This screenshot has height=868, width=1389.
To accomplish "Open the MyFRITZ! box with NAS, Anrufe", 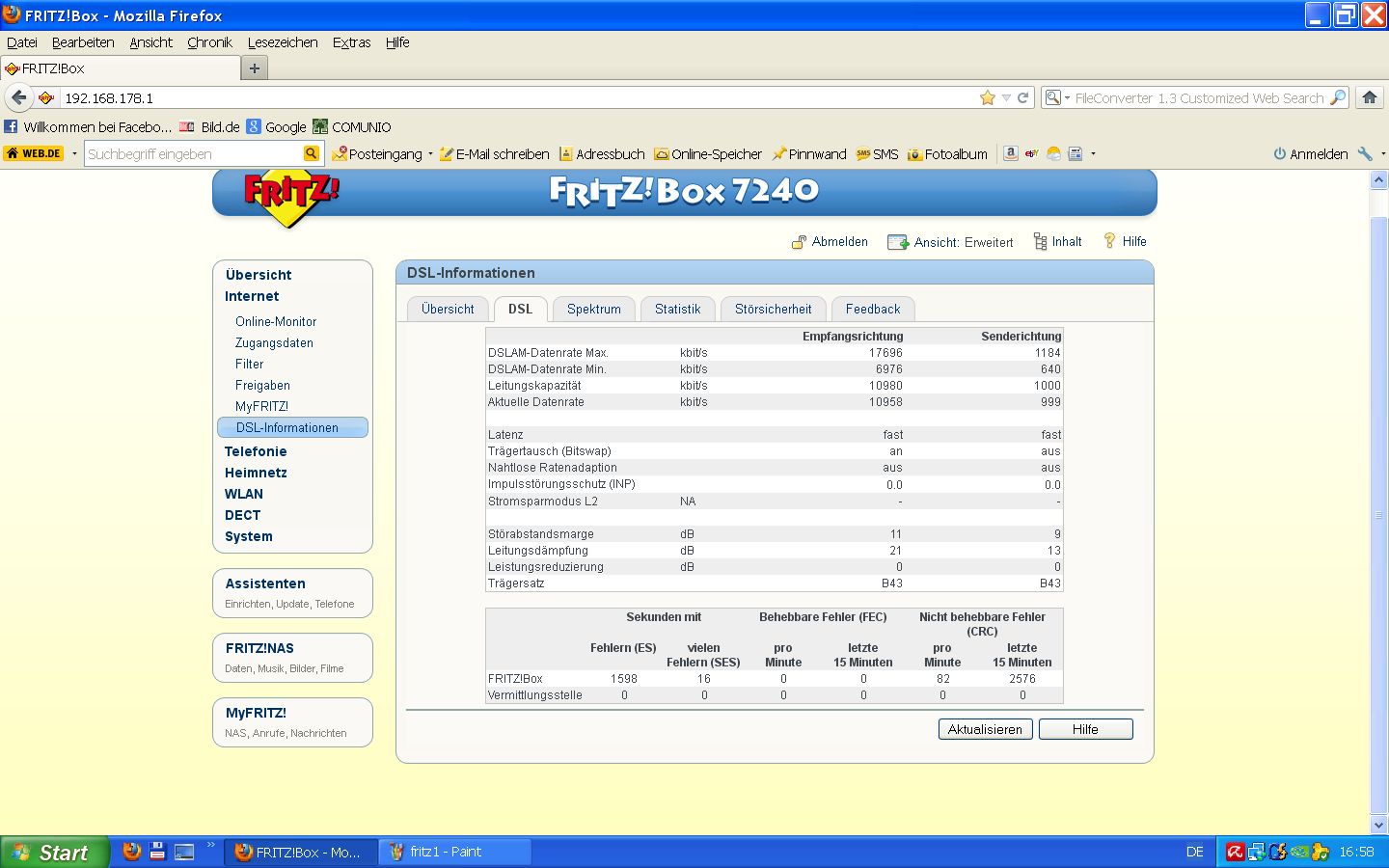I will click(292, 721).
